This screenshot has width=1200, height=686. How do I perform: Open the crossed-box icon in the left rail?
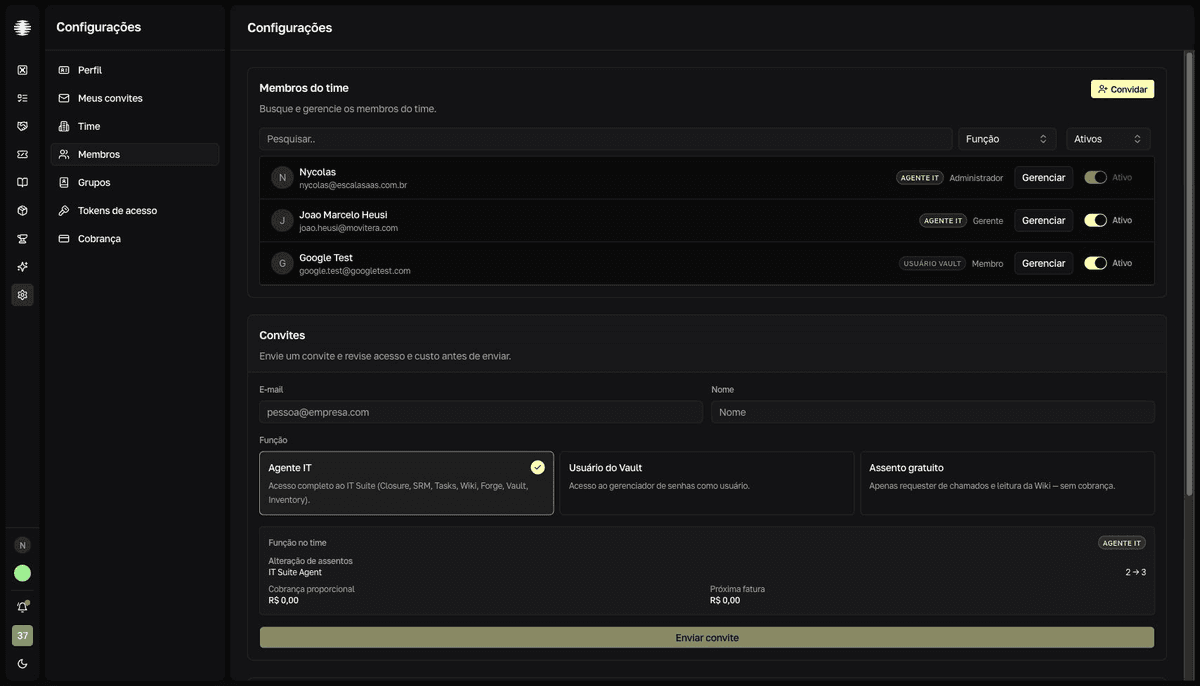22,70
